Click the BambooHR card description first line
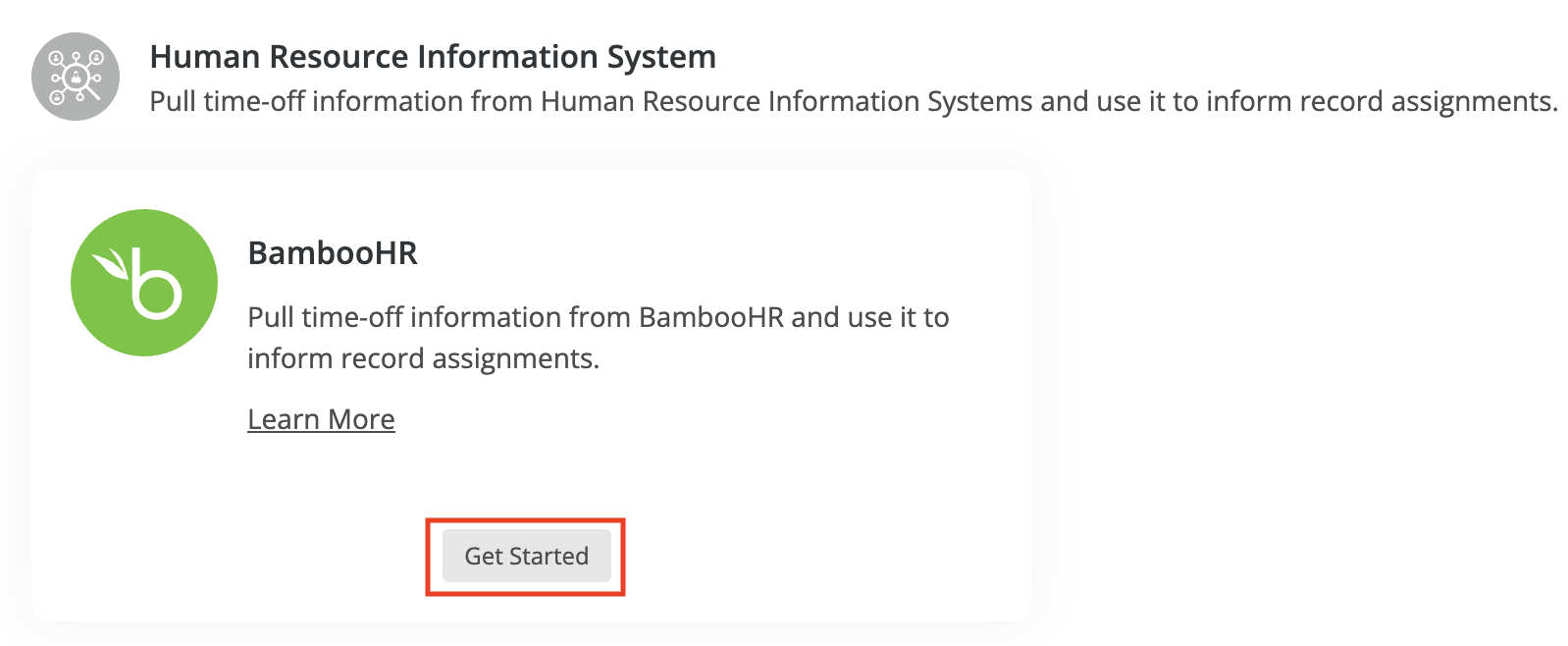1568x646 pixels. [x=598, y=317]
